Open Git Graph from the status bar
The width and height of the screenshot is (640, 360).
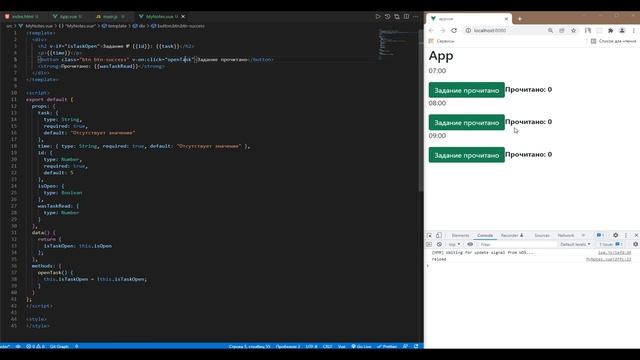[x=59, y=346]
